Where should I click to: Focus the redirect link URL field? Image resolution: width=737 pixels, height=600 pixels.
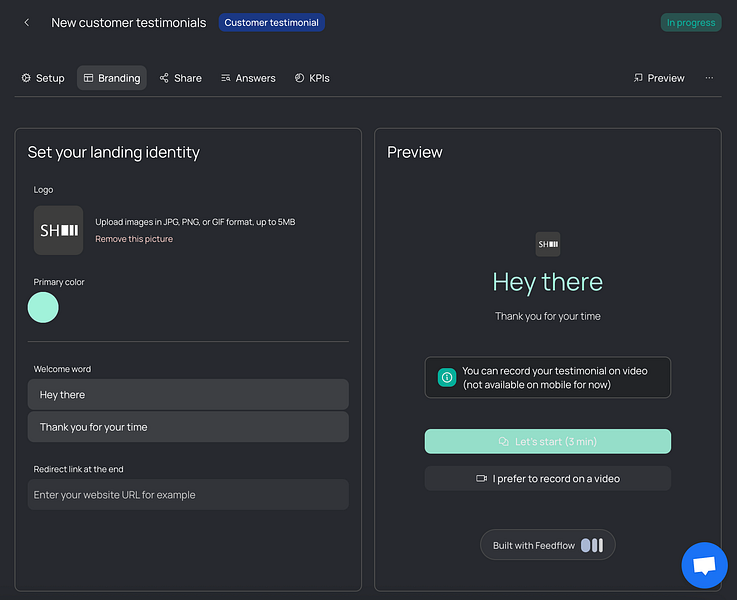[188, 495]
